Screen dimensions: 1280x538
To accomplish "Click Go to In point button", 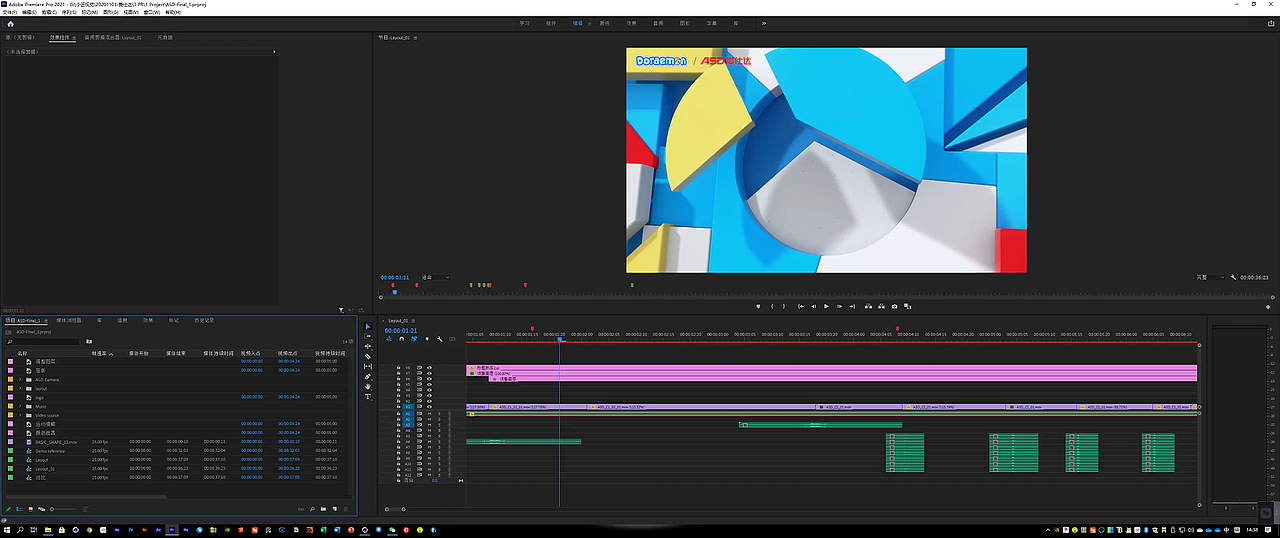I will click(801, 306).
